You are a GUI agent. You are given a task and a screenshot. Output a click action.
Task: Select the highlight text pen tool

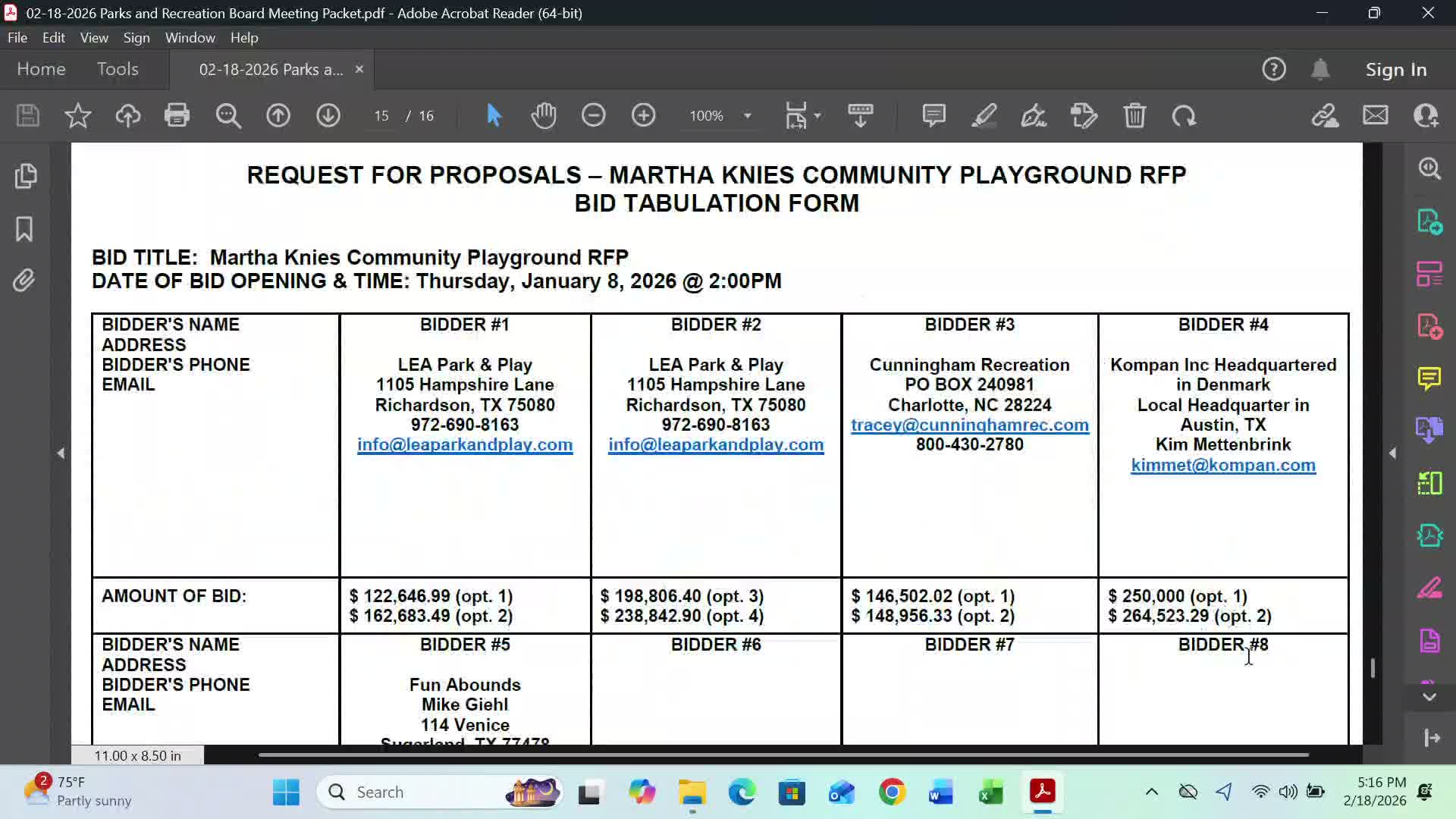point(984,115)
